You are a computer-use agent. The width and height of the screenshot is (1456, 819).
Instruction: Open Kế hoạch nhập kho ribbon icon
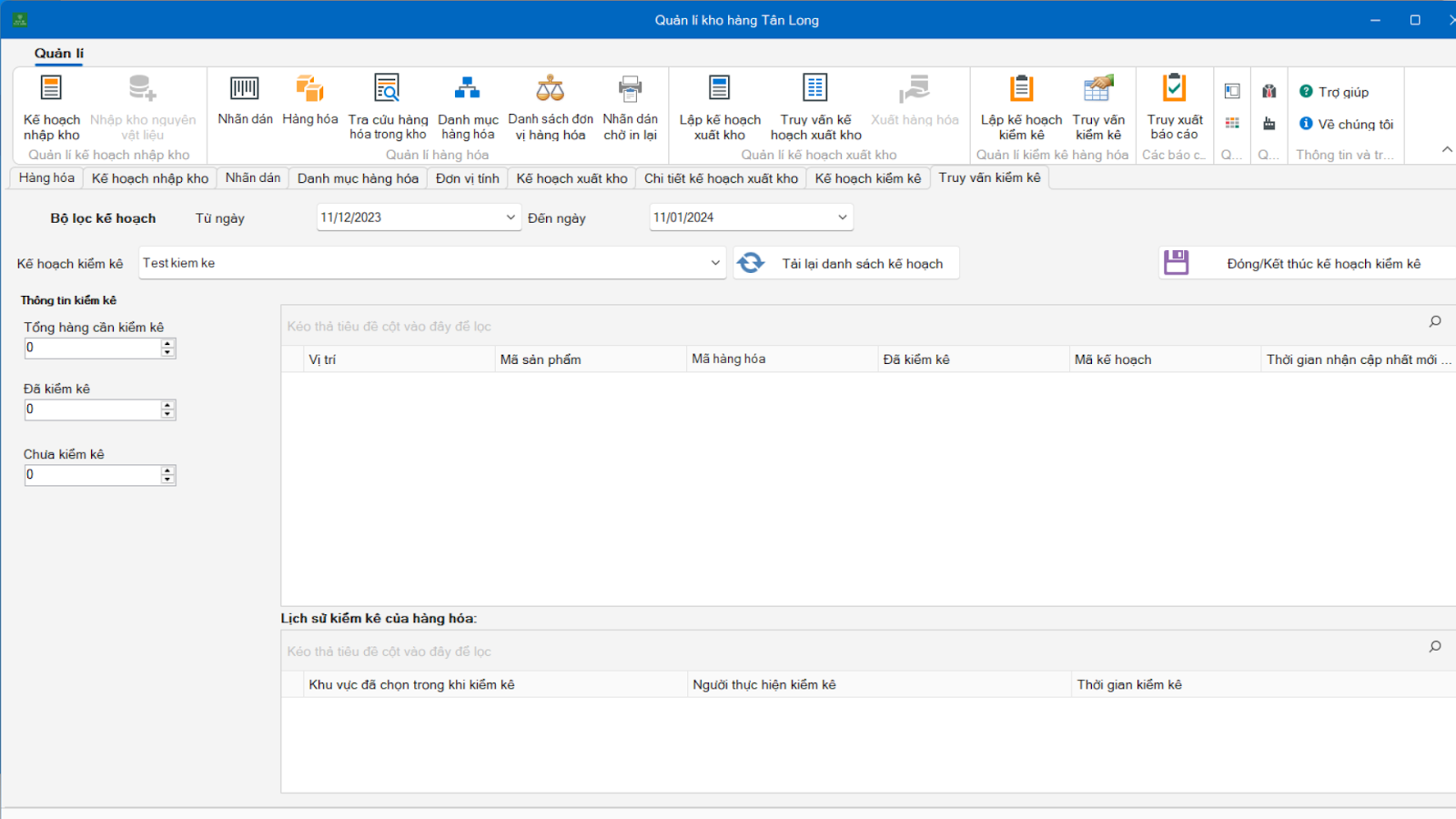51,107
